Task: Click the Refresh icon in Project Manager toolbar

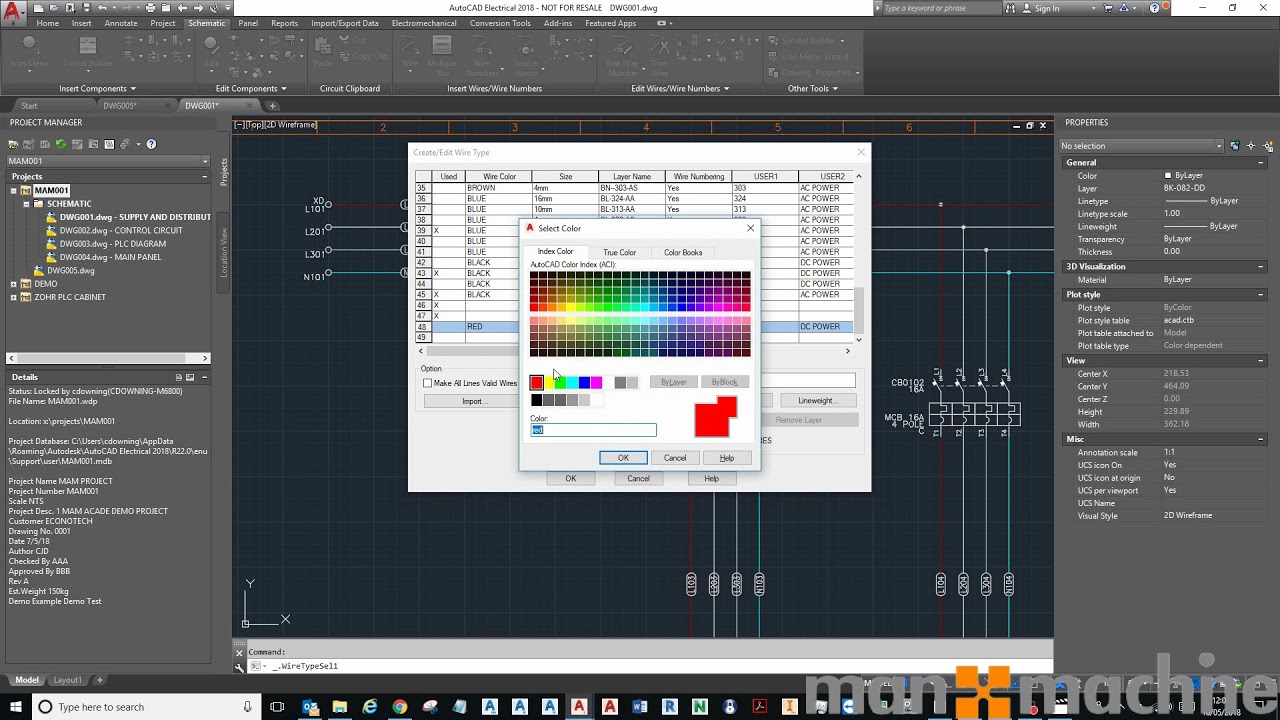Action: (x=61, y=144)
